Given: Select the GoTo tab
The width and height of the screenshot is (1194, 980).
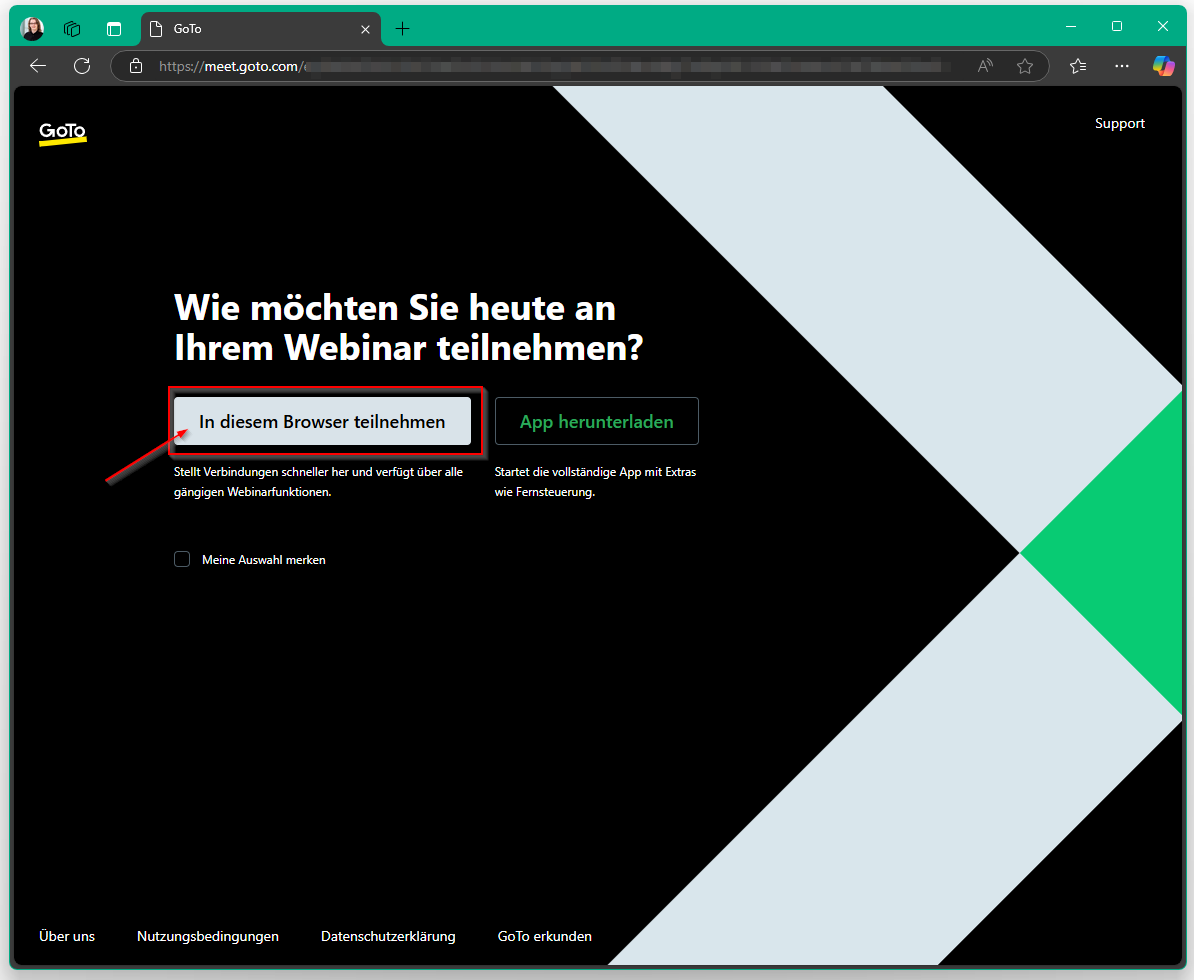Looking at the screenshot, I should [x=261, y=29].
